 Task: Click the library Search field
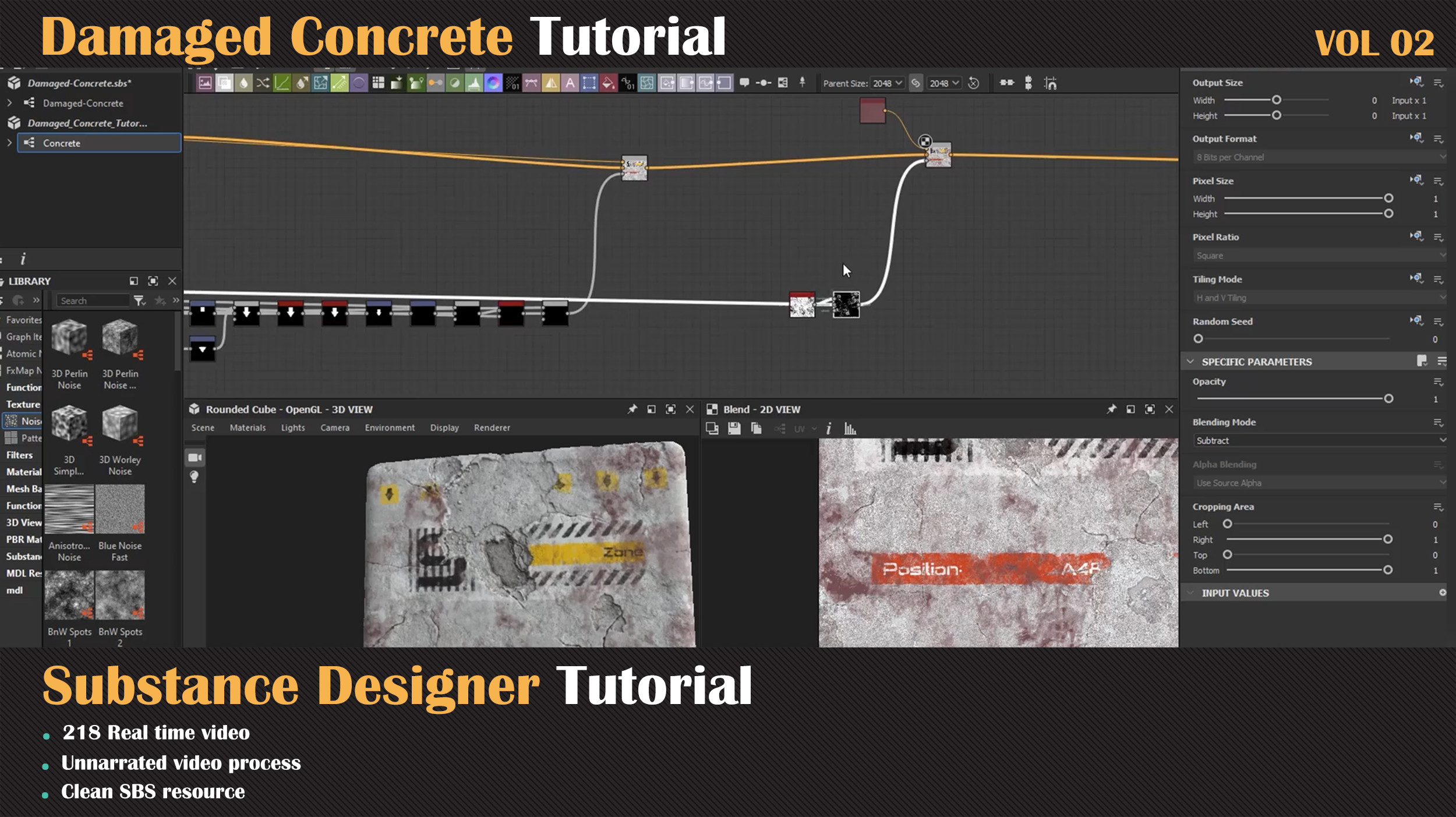[x=92, y=301]
